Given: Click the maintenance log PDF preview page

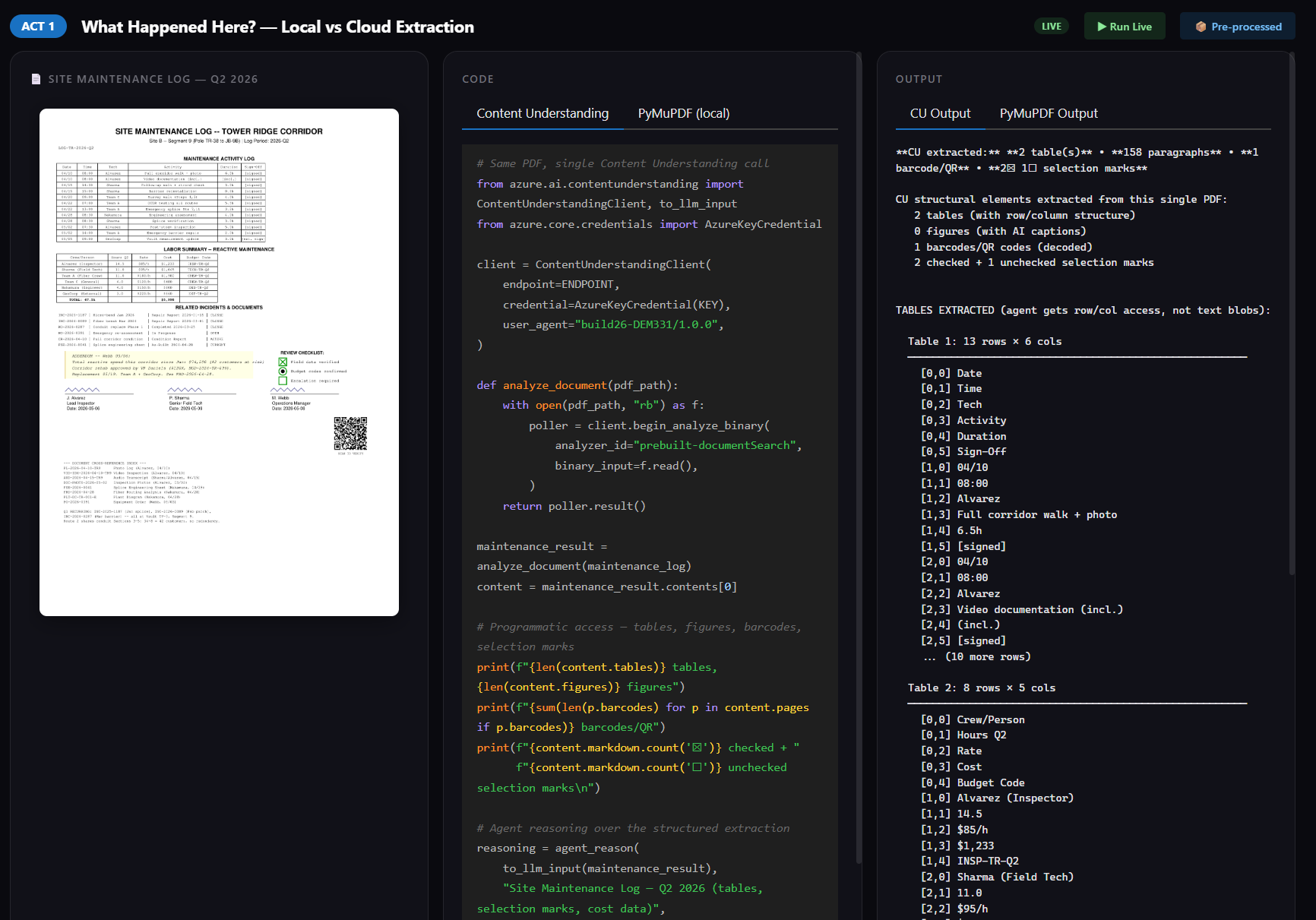Looking at the screenshot, I should pos(219,362).
